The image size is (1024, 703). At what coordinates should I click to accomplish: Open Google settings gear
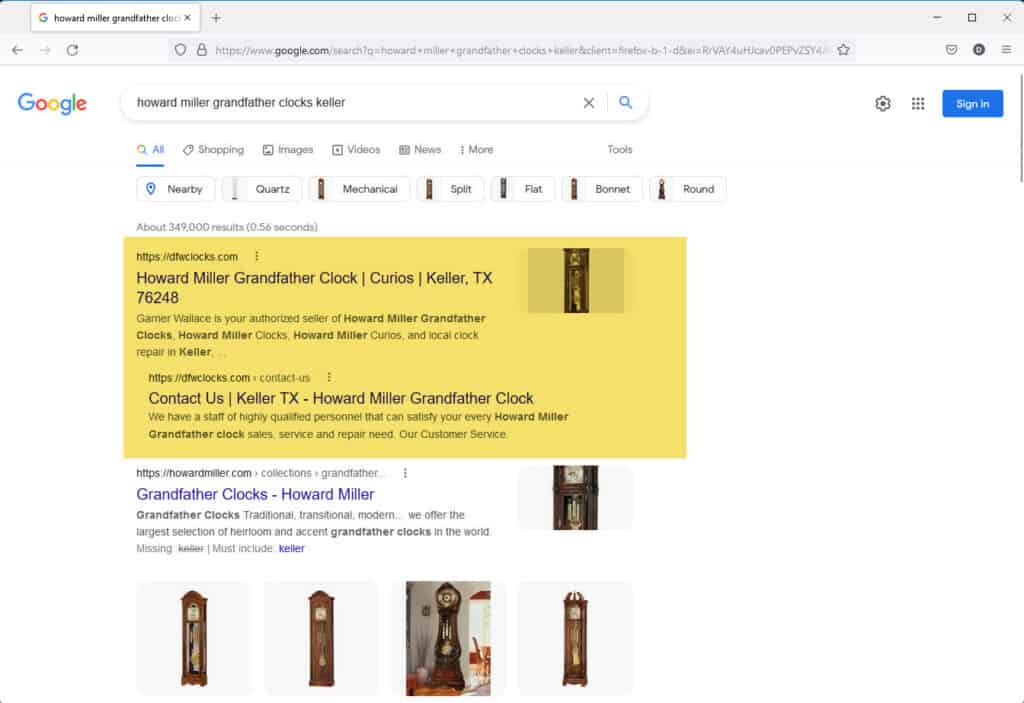[883, 103]
